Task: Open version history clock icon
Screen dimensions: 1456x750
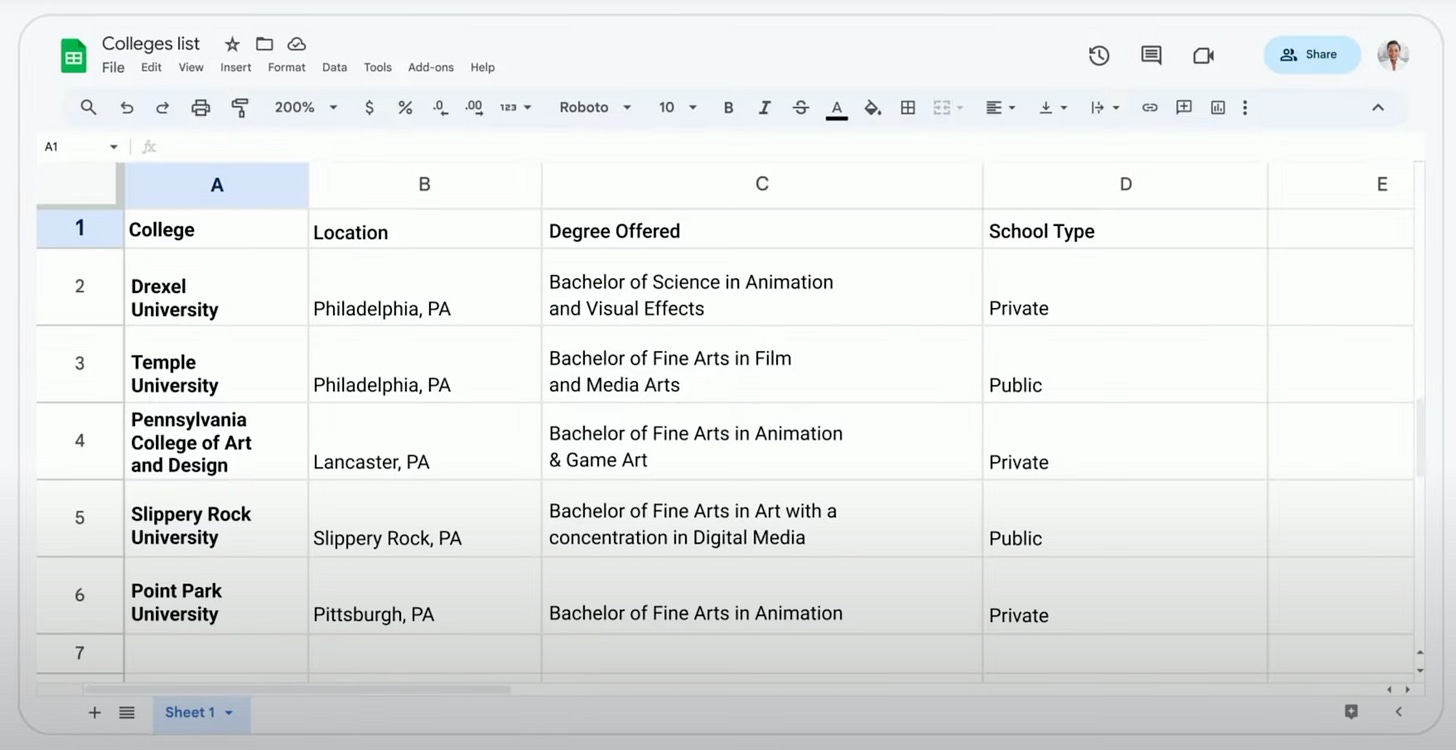Action: [x=1099, y=56]
